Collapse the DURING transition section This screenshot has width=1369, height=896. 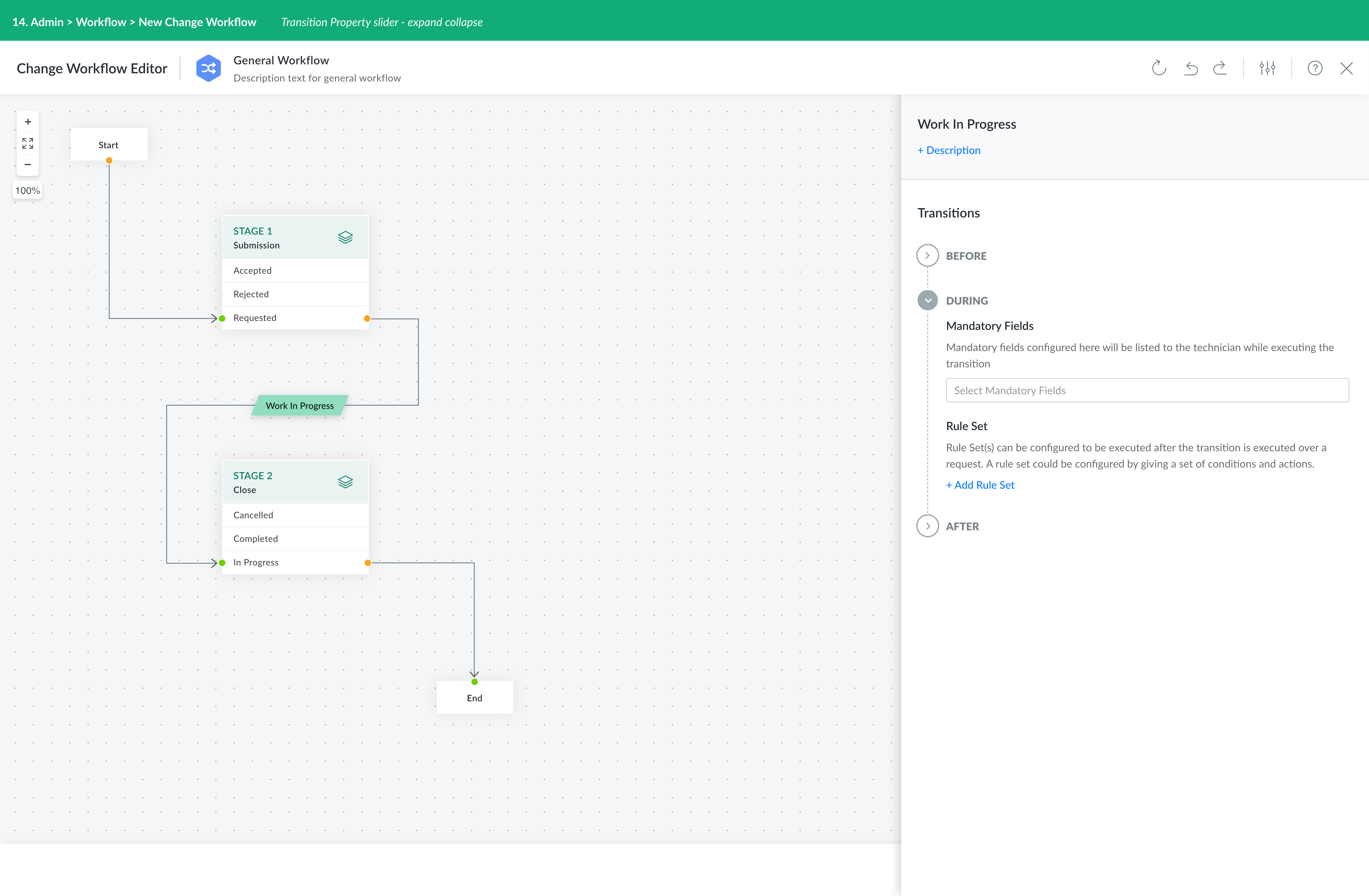[x=927, y=300]
